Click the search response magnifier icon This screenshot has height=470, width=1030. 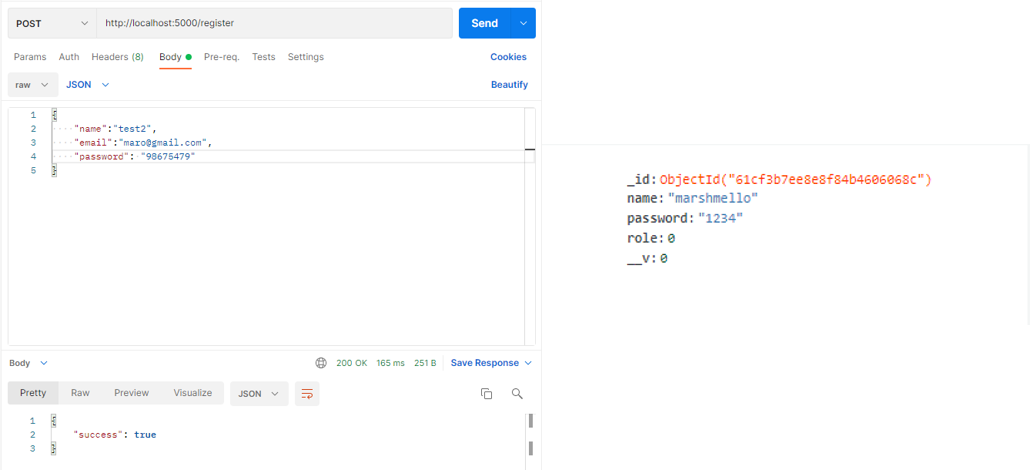click(517, 394)
